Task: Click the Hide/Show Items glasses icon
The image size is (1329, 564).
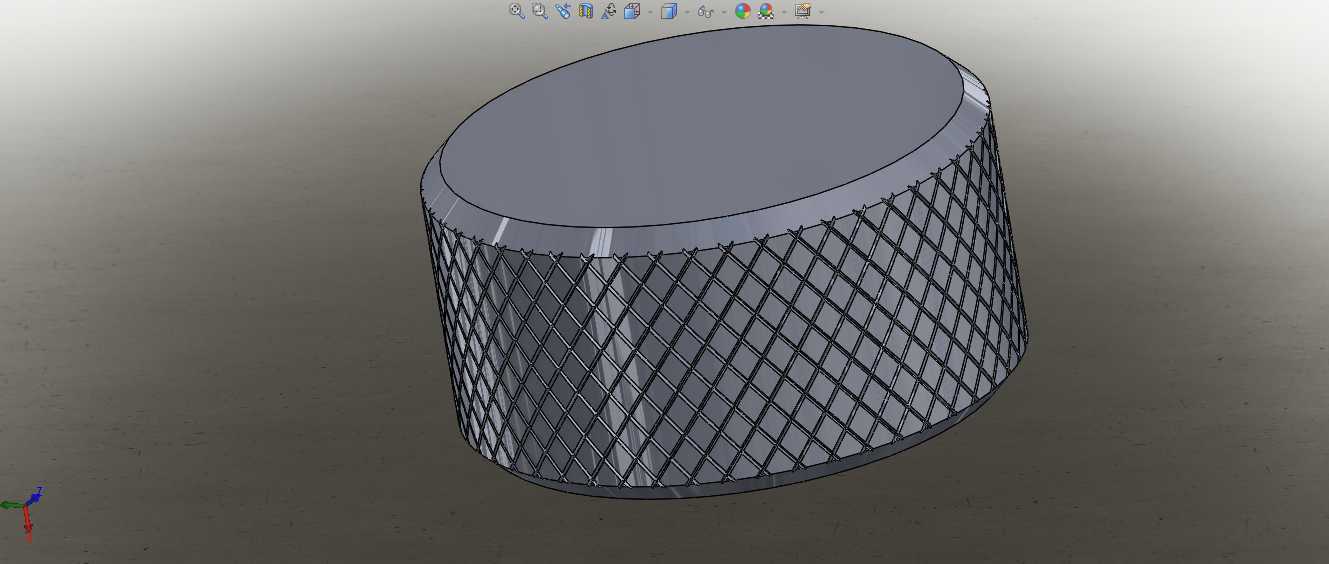Action: click(x=706, y=12)
